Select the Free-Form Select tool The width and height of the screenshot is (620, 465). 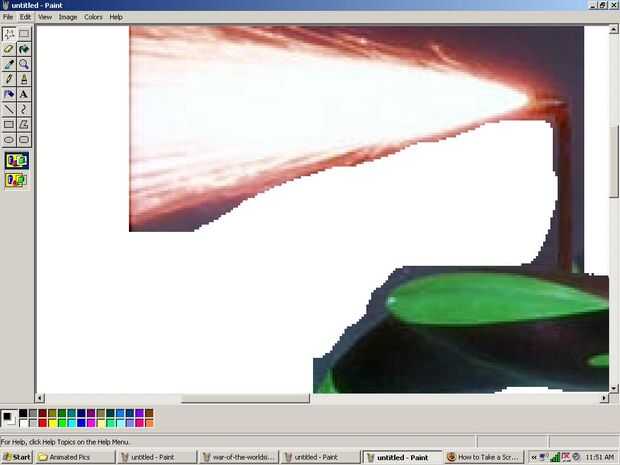pyautogui.click(x=9, y=34)
